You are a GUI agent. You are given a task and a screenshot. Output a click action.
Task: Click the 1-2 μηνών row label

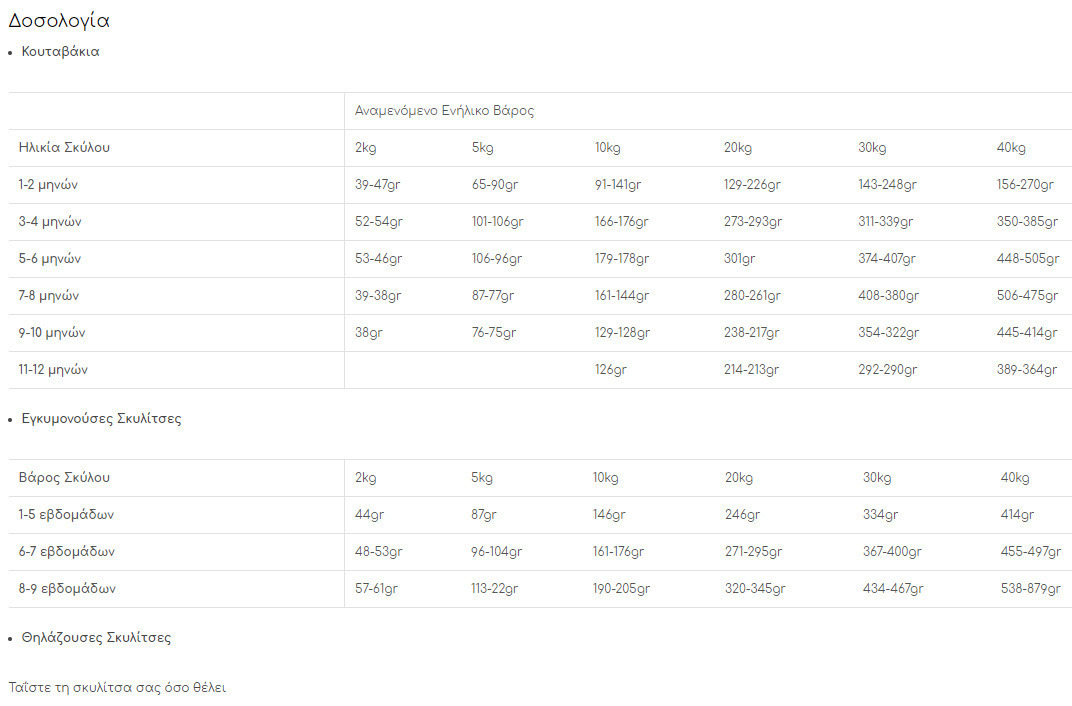[48, 185]
